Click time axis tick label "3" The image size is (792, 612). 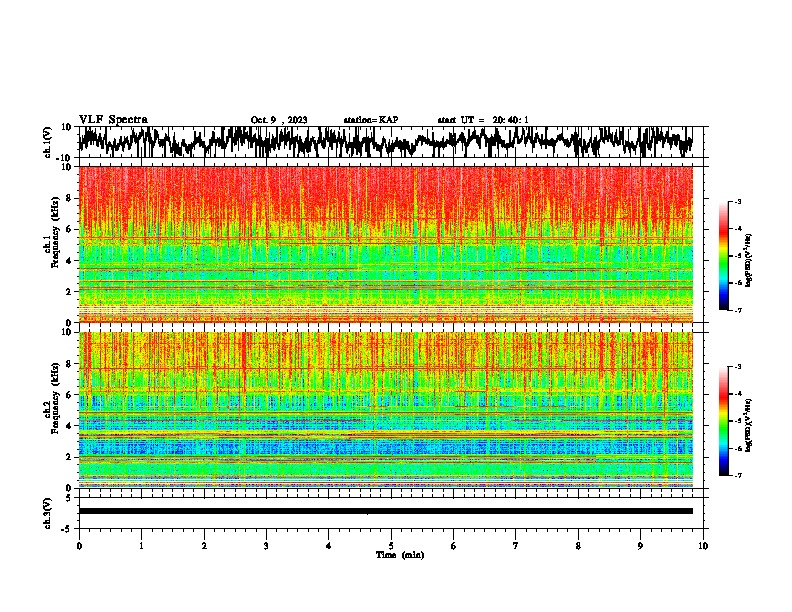pos(266,546)
